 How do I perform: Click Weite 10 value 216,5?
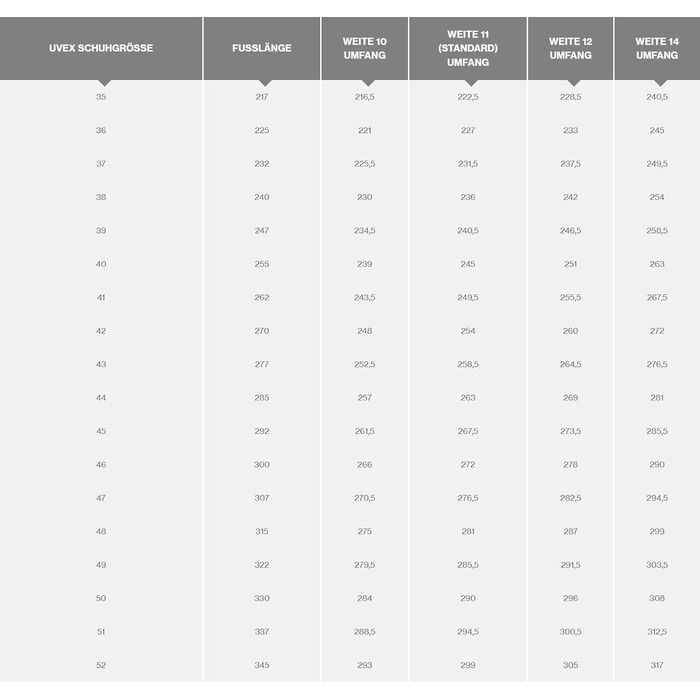pos(365,97)
